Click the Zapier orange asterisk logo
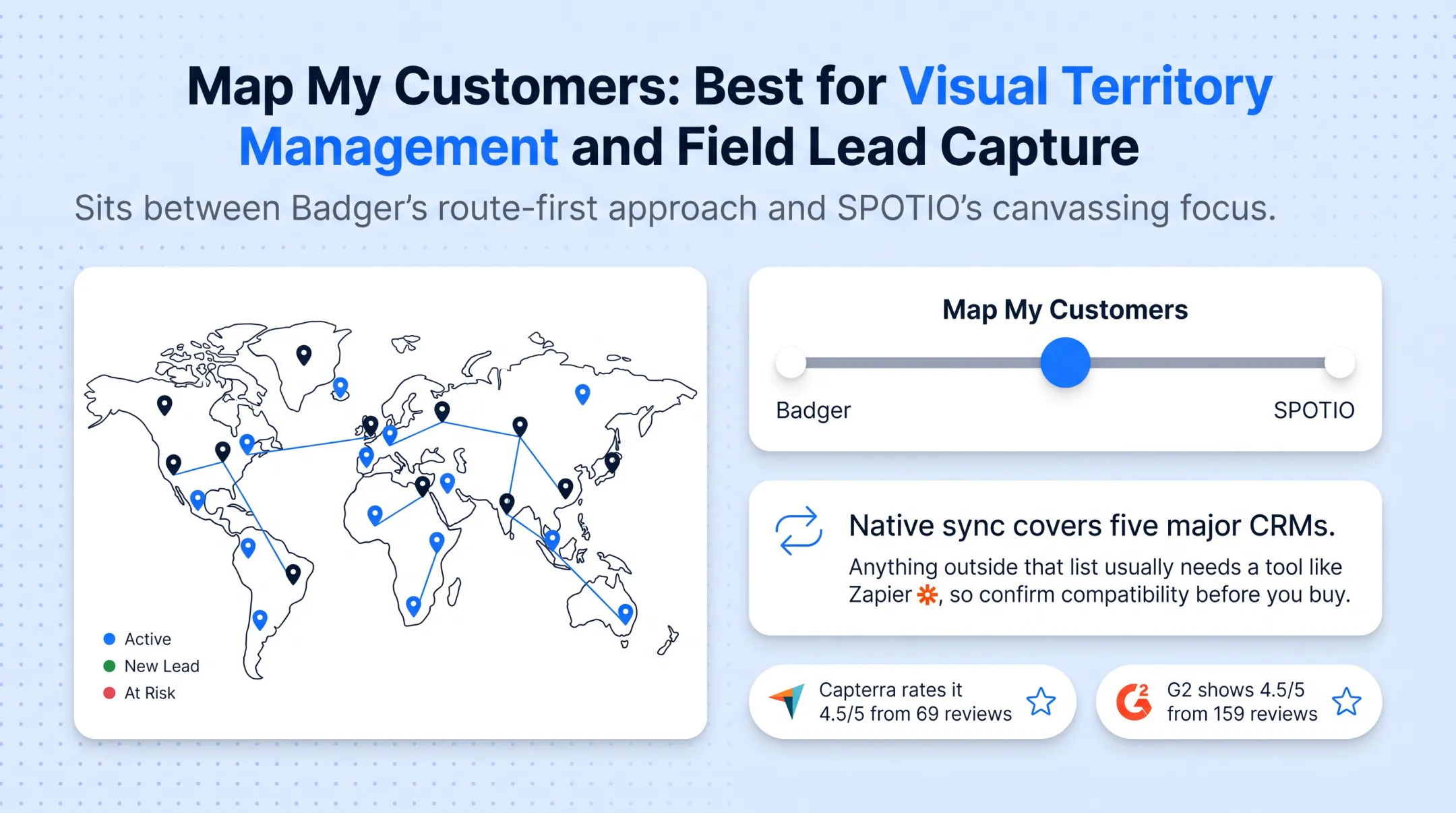The height and width of the screenshot is (813, 1456). (x=928, y=595)
